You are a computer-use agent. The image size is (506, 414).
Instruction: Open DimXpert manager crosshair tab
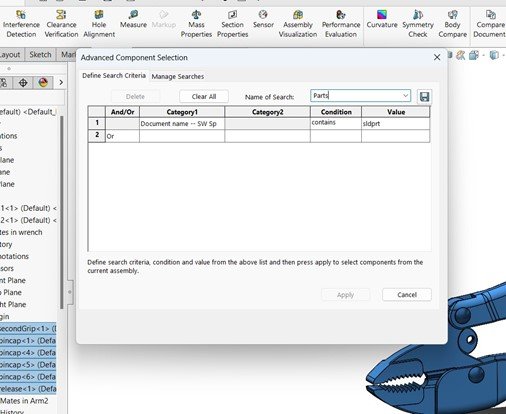click(x=23, y=82)
